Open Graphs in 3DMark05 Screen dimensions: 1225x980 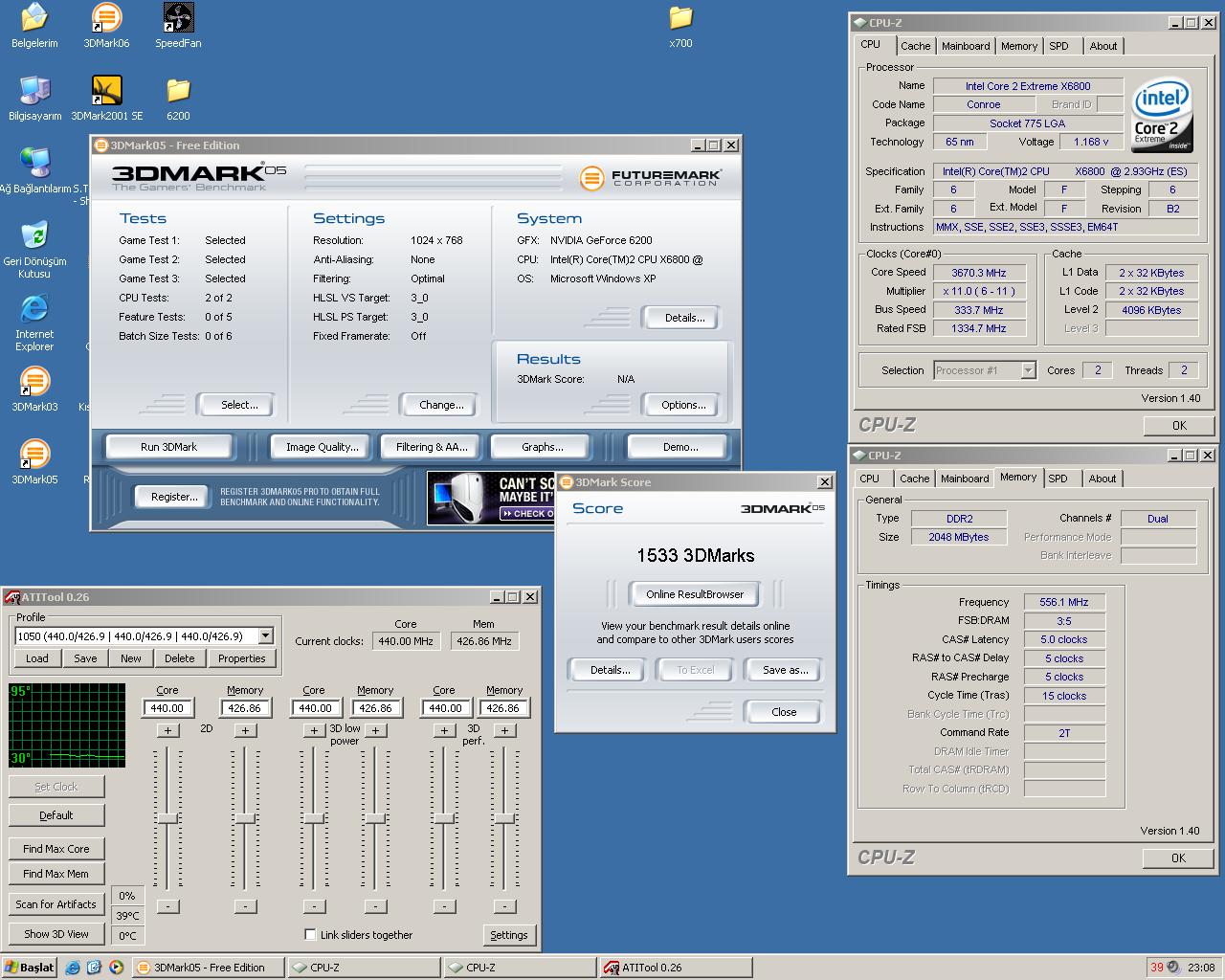543,447
